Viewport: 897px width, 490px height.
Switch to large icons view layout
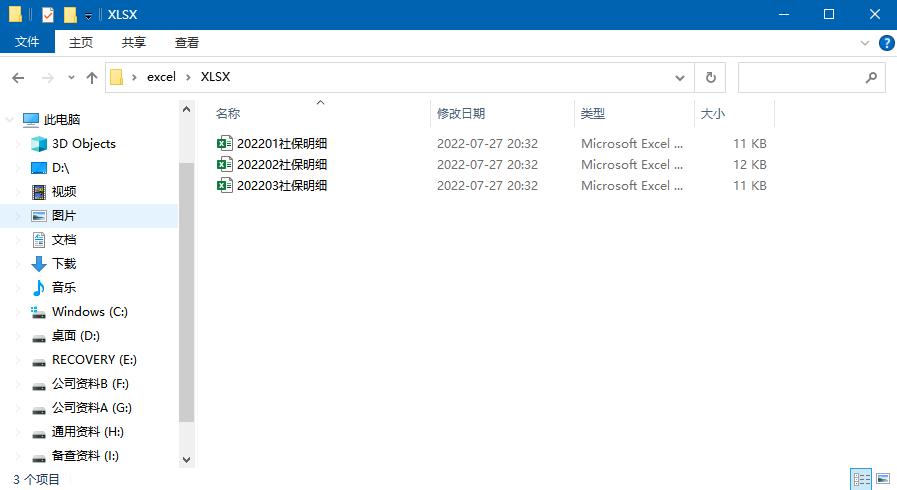(x=883, y=479)
